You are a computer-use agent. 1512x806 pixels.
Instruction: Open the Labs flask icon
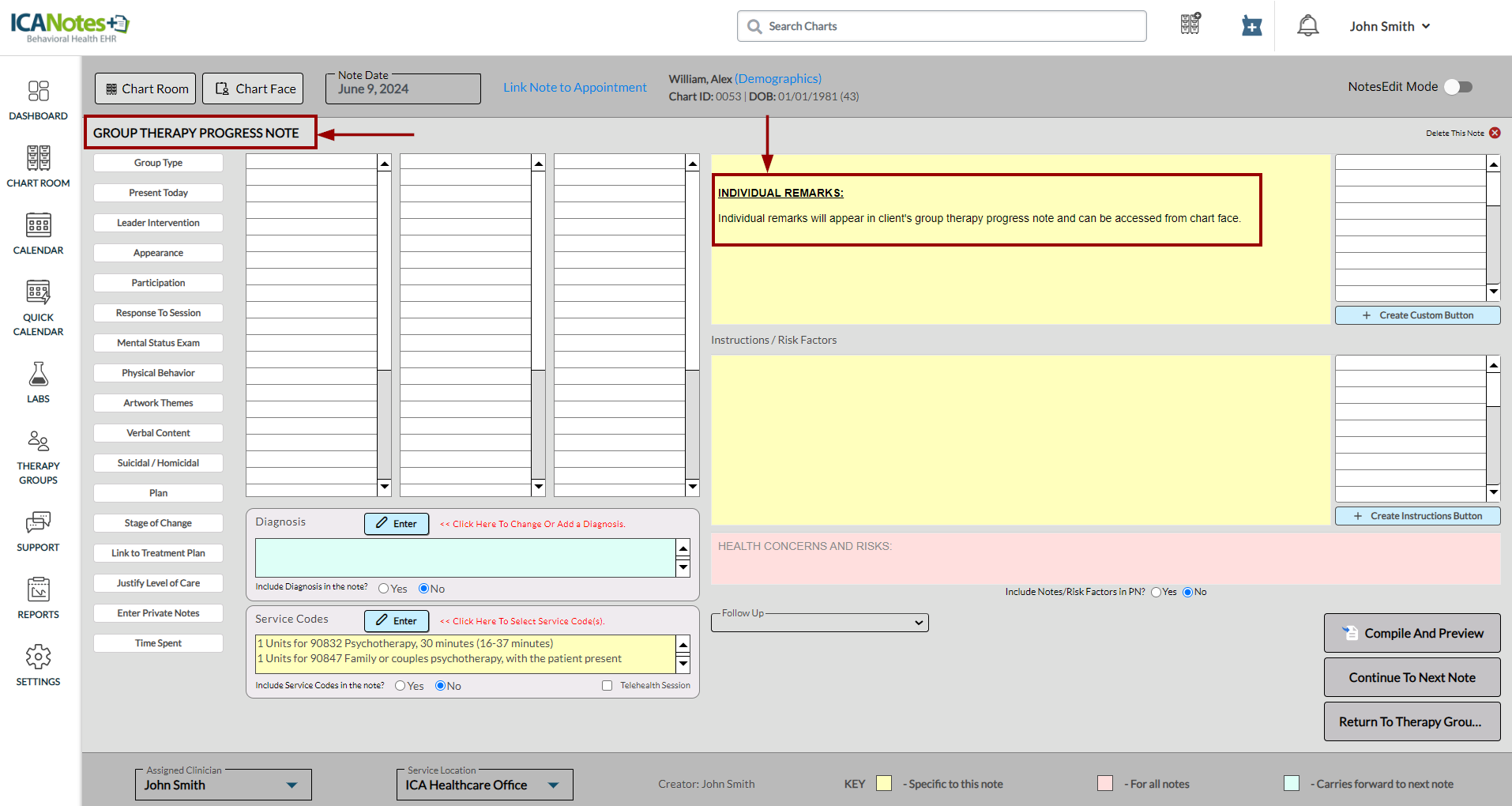(38, 375)
